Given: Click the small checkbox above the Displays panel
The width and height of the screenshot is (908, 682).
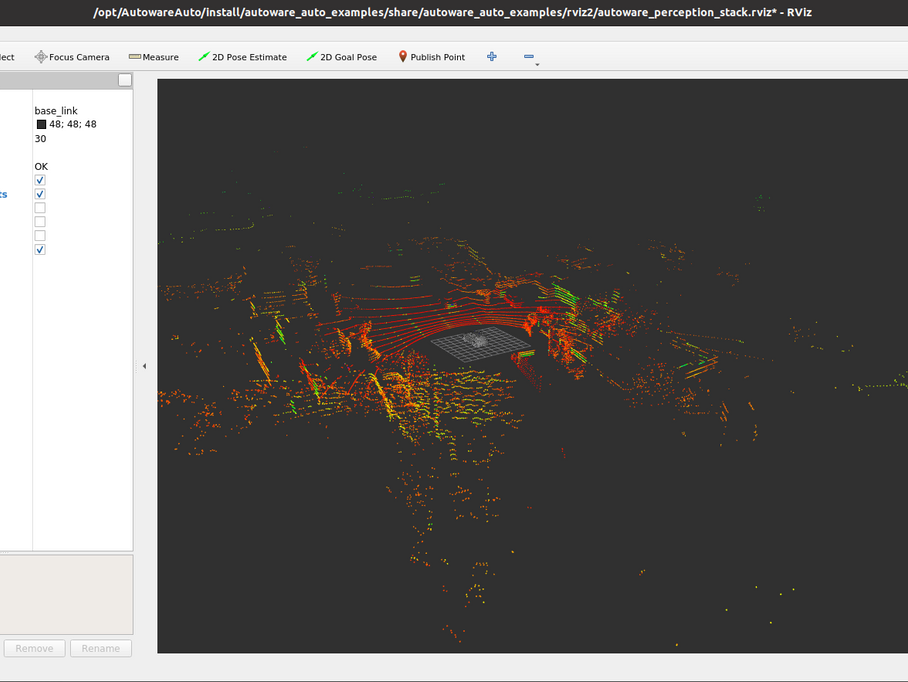Looking at the screenshot, I should [124, 79].
